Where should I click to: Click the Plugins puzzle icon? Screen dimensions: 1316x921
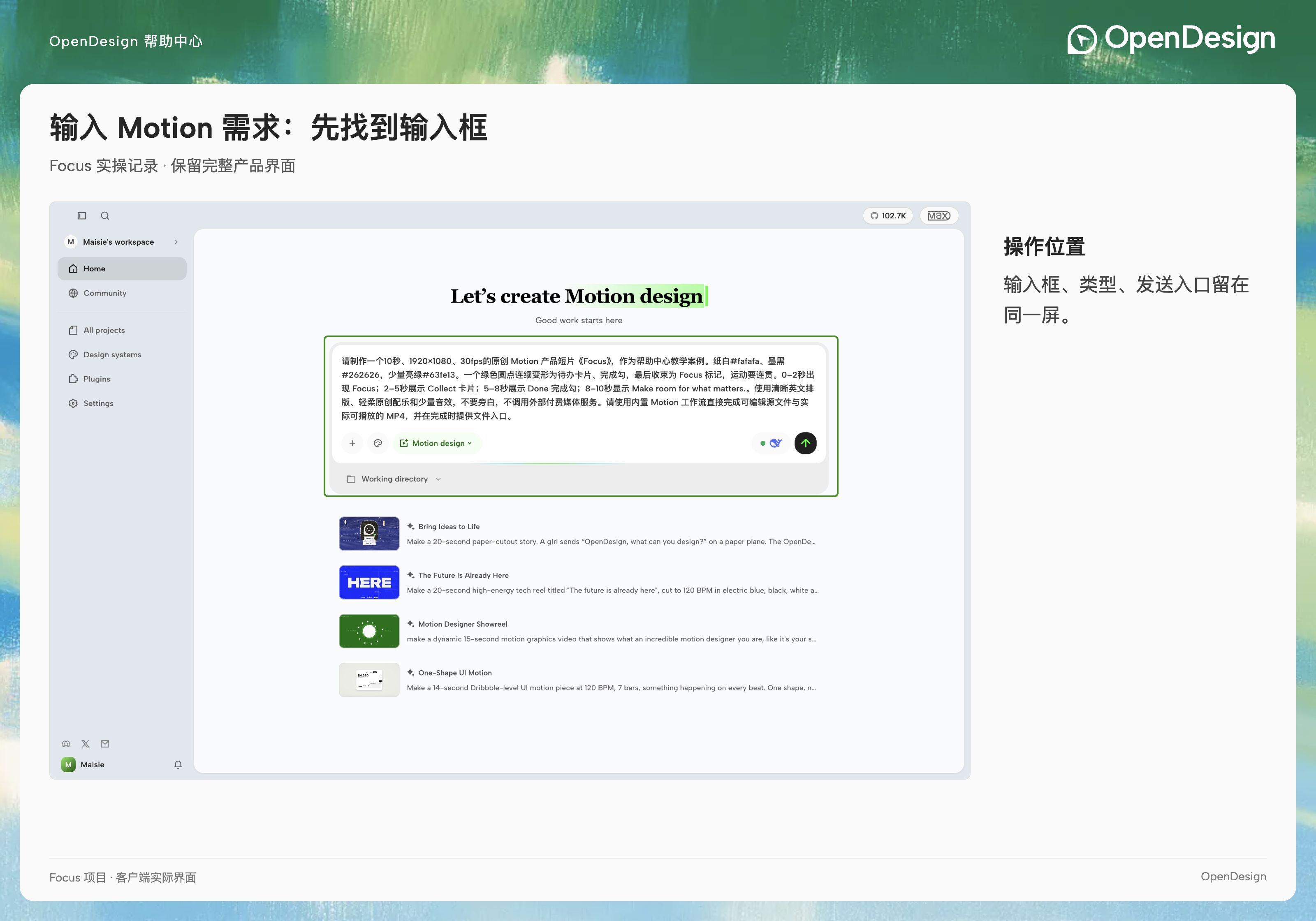pyautogui.click(x=73, y=379)
